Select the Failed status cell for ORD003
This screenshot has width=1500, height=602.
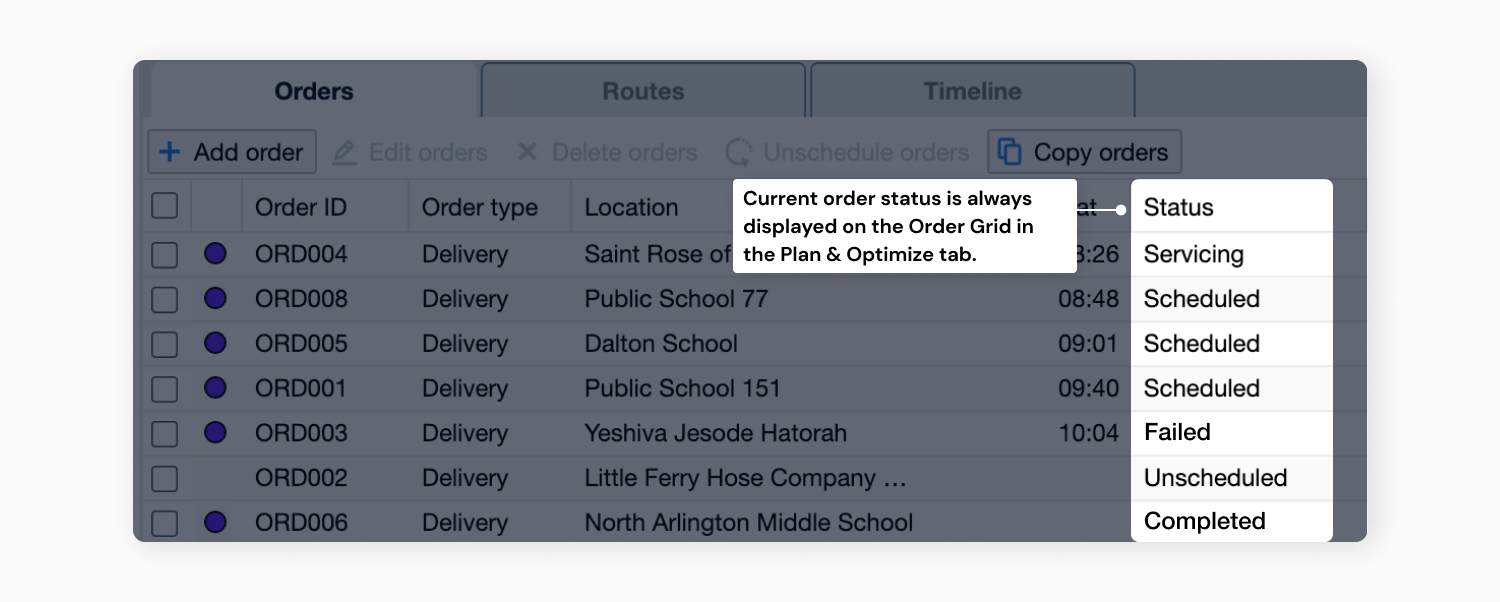pos(1231,433)
